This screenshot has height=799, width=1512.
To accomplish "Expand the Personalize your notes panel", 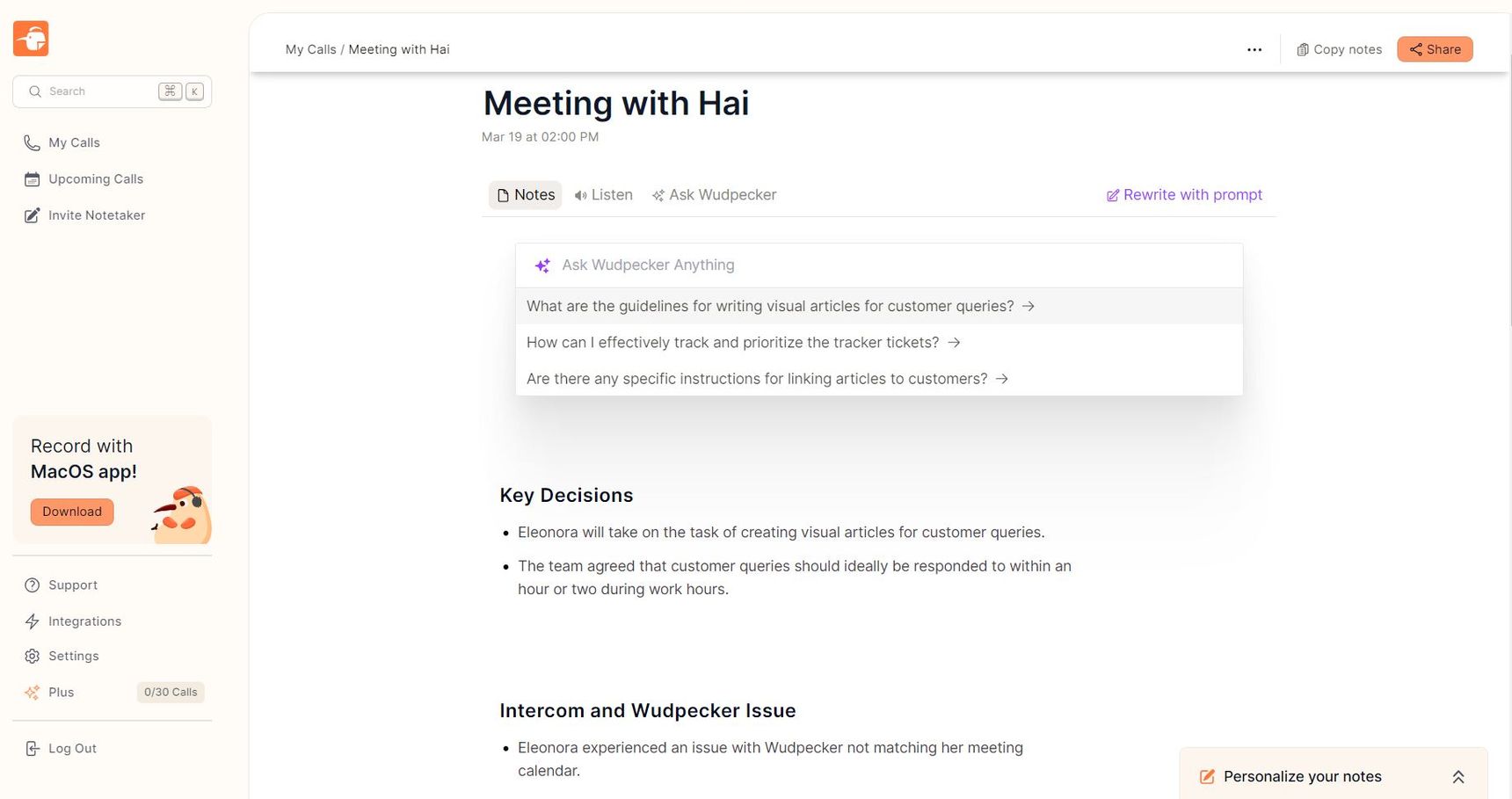I will click(1458, 777).
